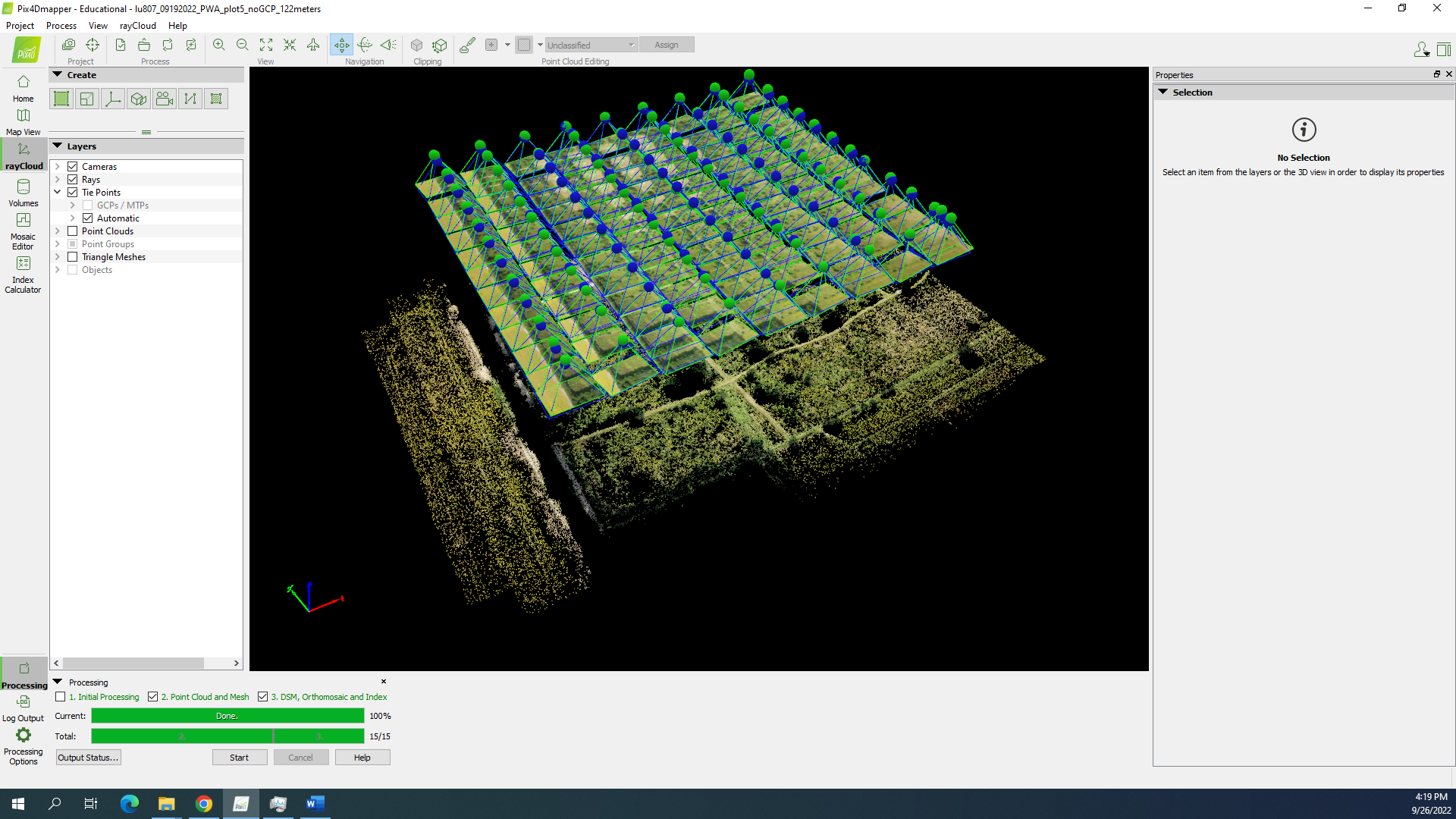The height and width of the screenshot is (819, 1456).
Task: Click the Output Status... button
Action: click(89, 758)
